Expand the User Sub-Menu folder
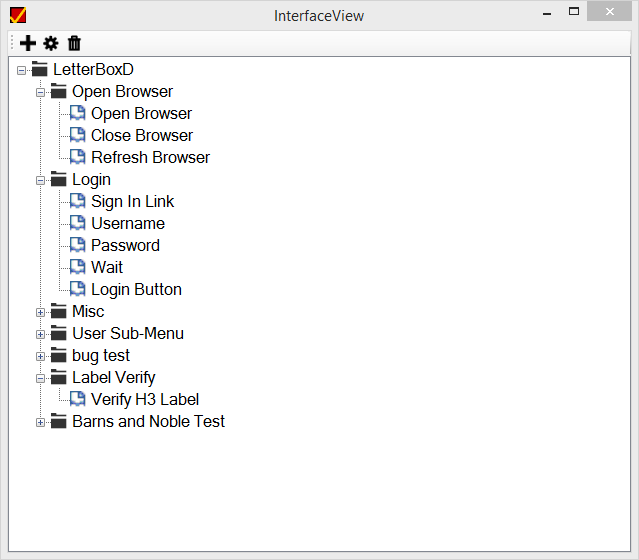Image resolution: width=639 pixels, height=560 pixels. click(x=40, y=335)
